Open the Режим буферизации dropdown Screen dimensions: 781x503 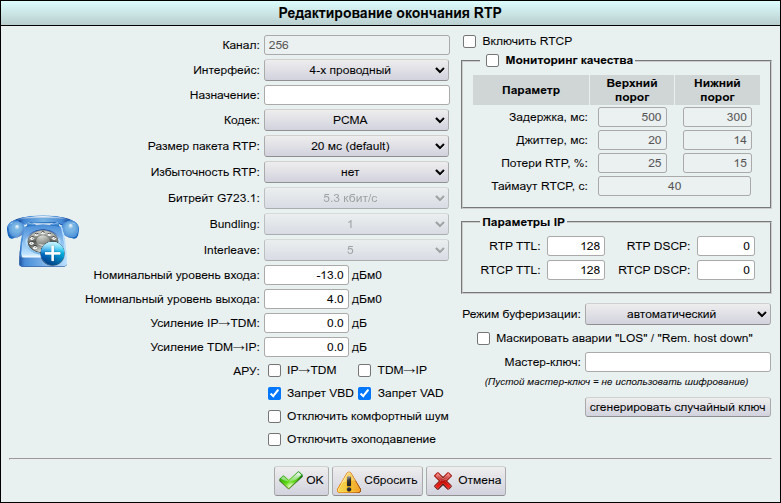coord(677,314)
